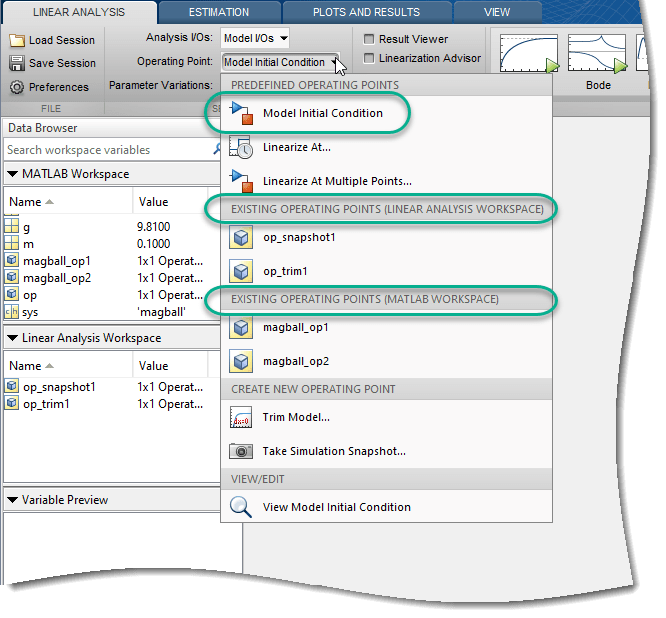Click the Bode plot icon
The width and height of the screenshot is (666, 618).
coord(597,54)
